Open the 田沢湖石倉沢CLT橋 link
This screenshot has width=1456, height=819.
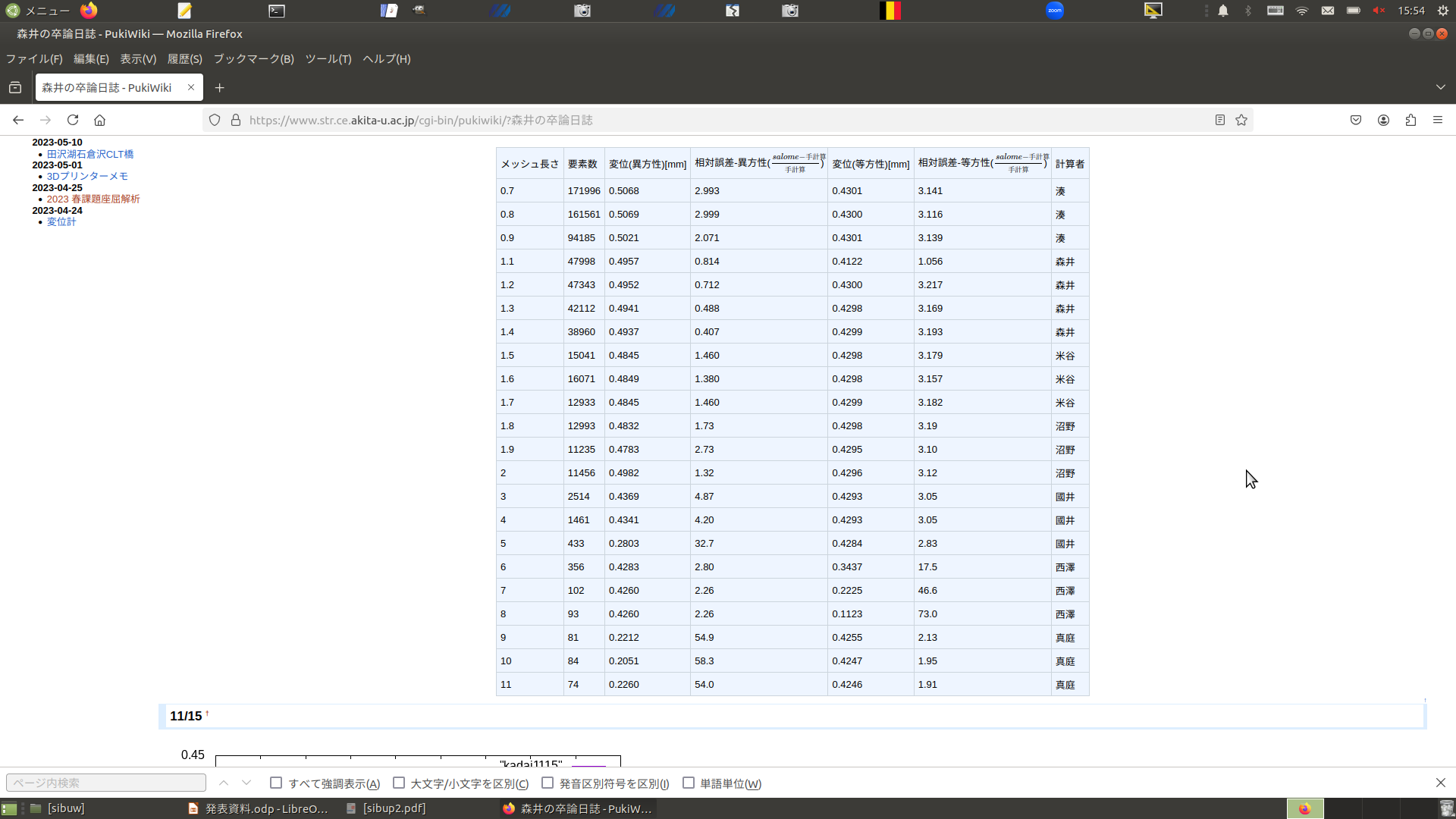[x=89, y=154]
